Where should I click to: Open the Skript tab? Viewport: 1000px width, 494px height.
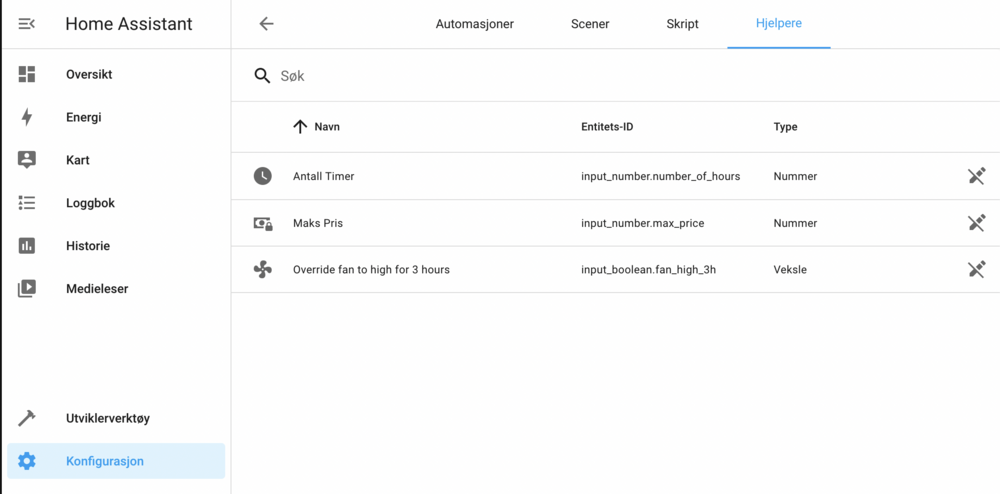pyautogui.click(x=682, y=24)
